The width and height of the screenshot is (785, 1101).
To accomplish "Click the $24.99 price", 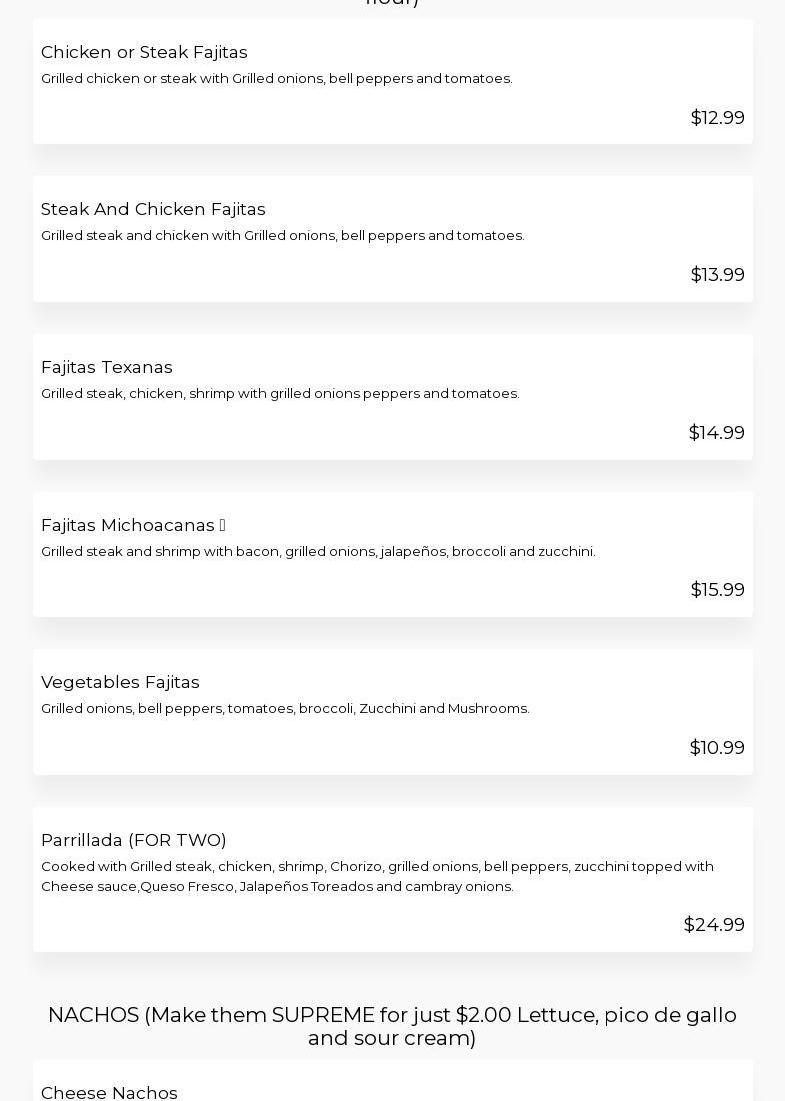I will [x=714, y=925].
